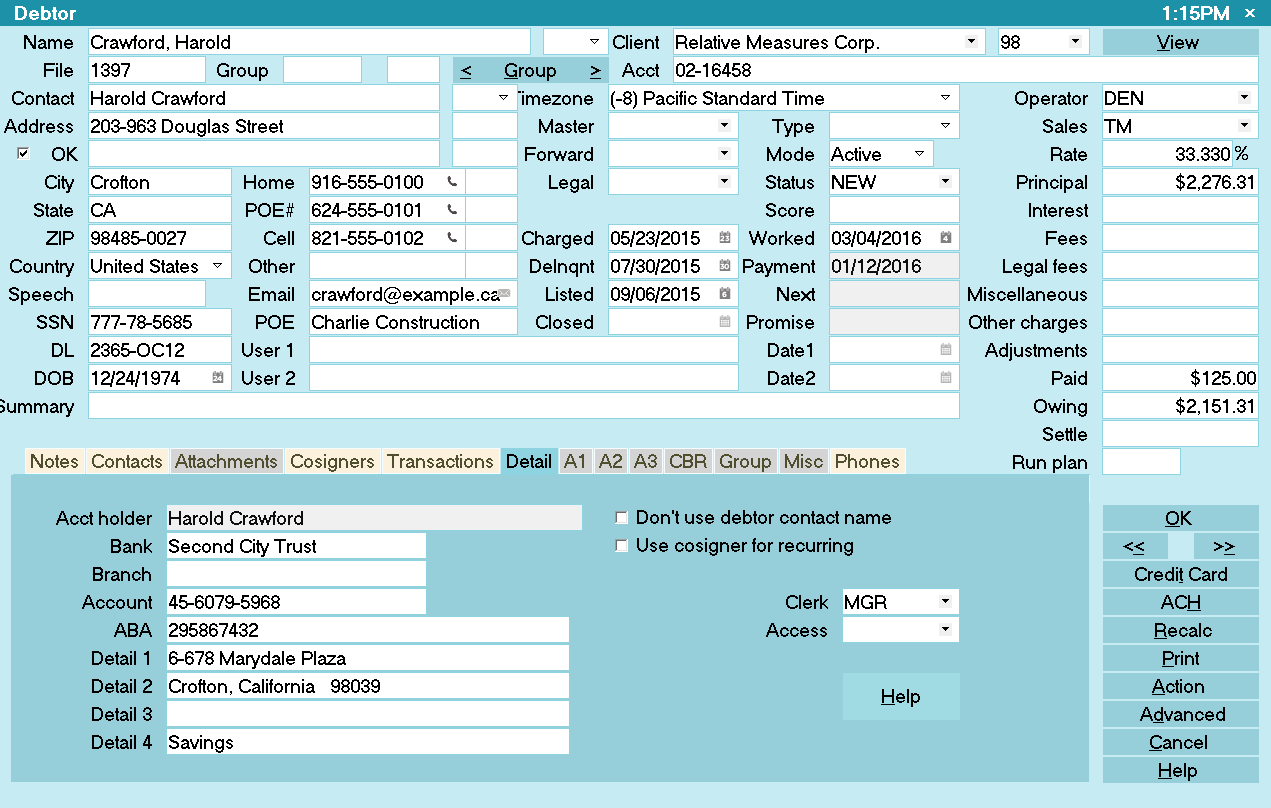Switch to the Transactions tab
Viewport: 1271px width, 808px height.
click(x=440, y=461)
